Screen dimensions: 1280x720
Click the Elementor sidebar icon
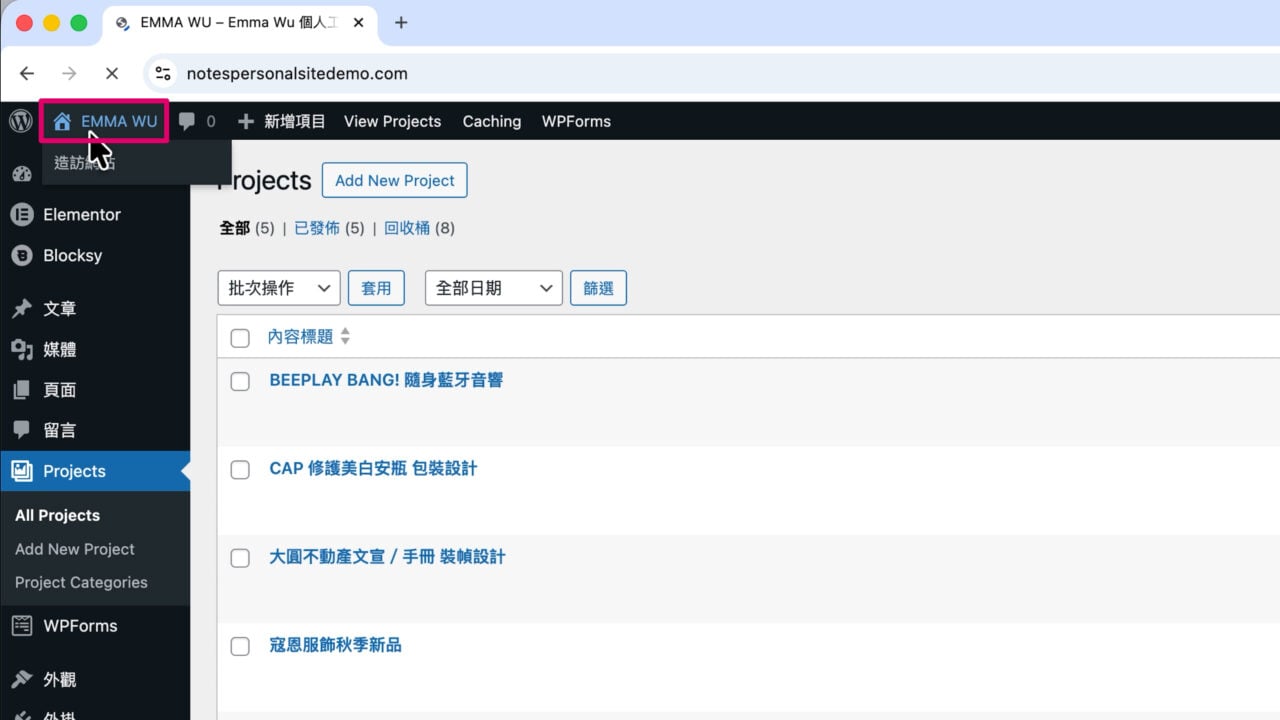(22, 214)
